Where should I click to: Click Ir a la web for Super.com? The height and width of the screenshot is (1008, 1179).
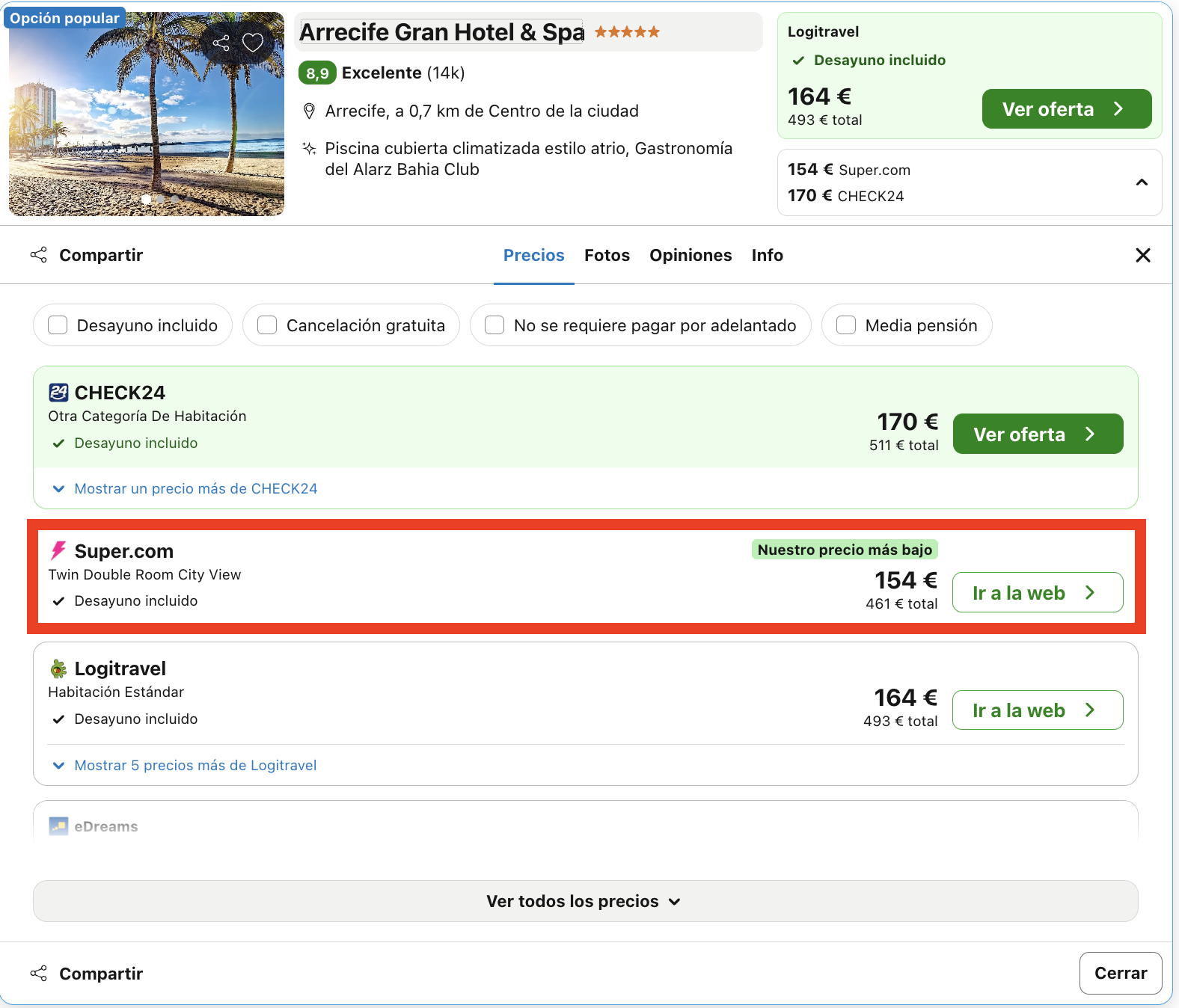[x=1038, y=592]
